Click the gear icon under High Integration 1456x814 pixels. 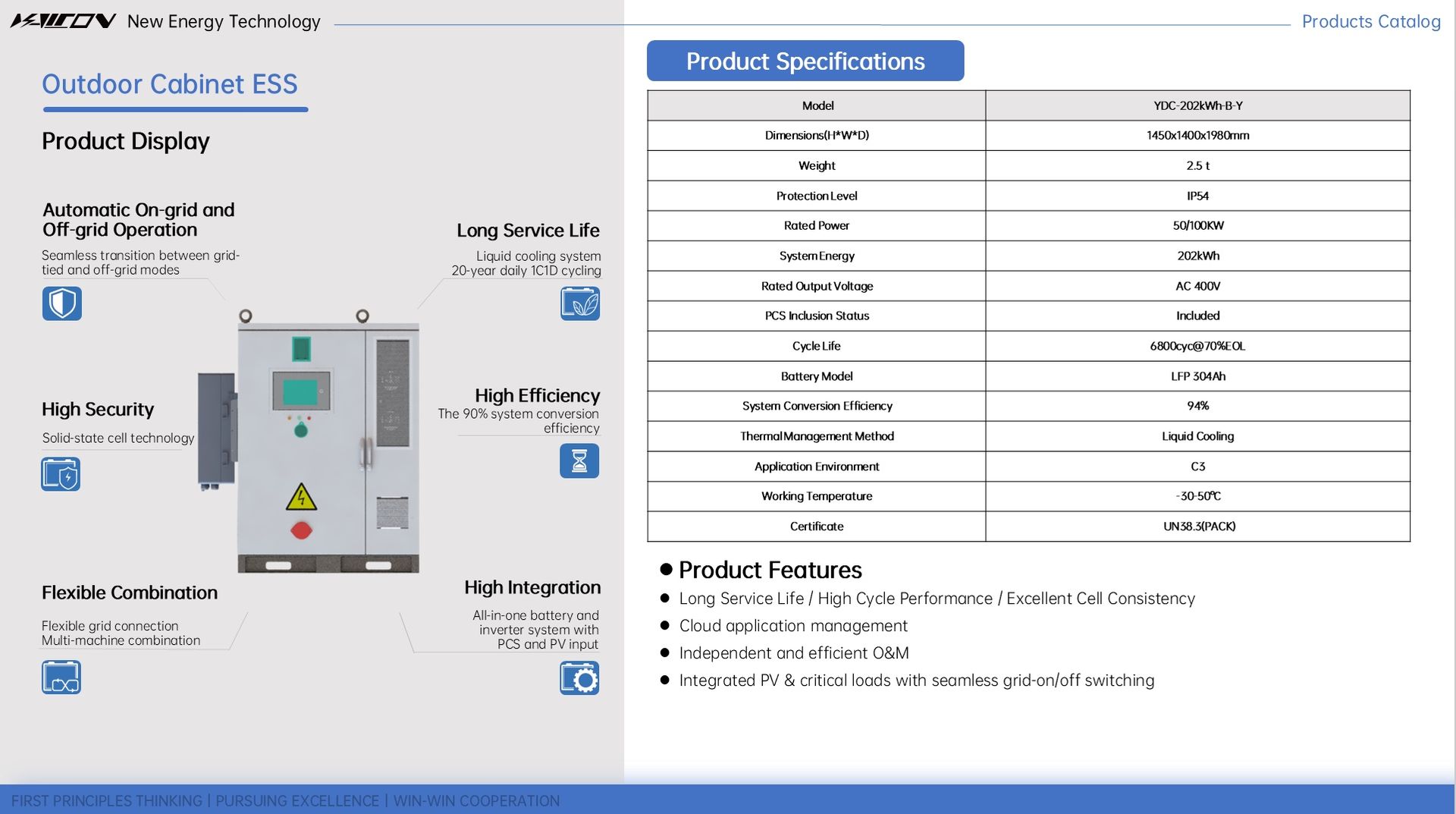(x=579, y=677)
